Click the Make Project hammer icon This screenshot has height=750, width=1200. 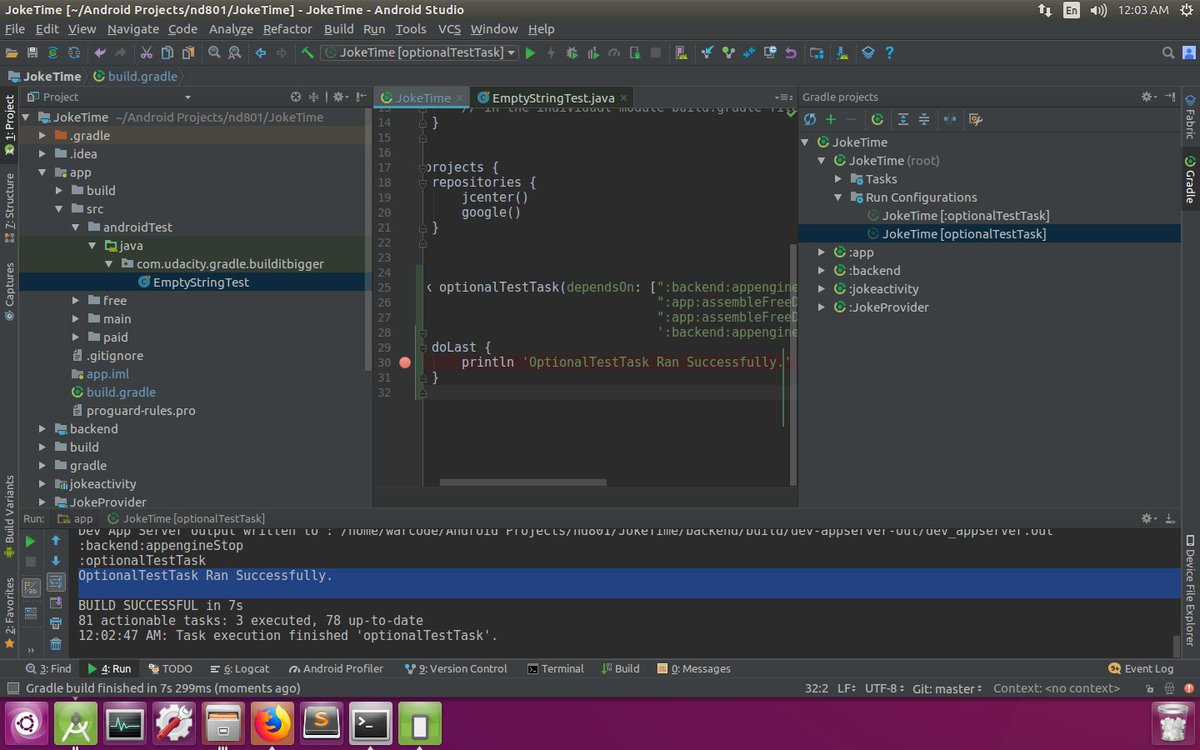coord(308,52)
